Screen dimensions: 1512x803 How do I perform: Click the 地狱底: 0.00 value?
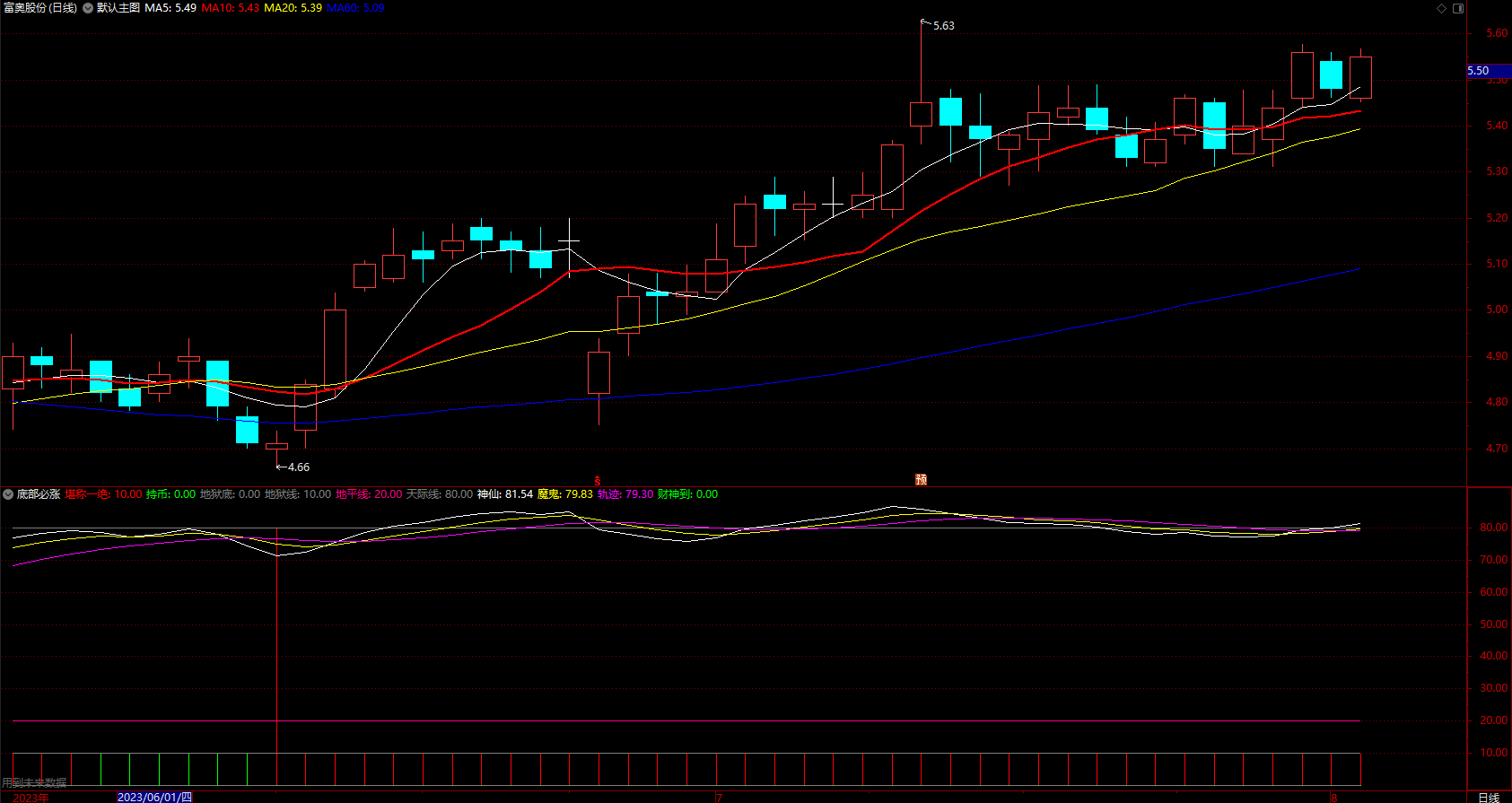(230, 494)
